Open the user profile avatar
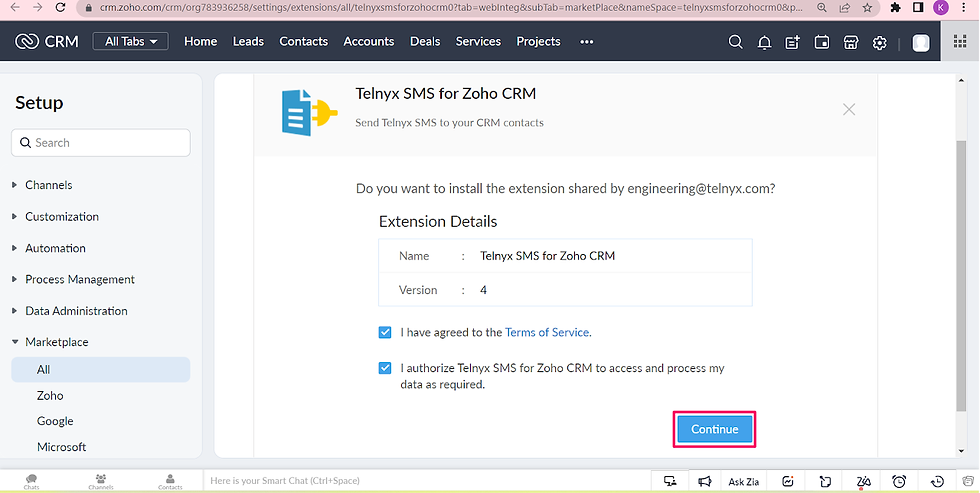Screen dimensions: 980x493 [x=921, y=42]
